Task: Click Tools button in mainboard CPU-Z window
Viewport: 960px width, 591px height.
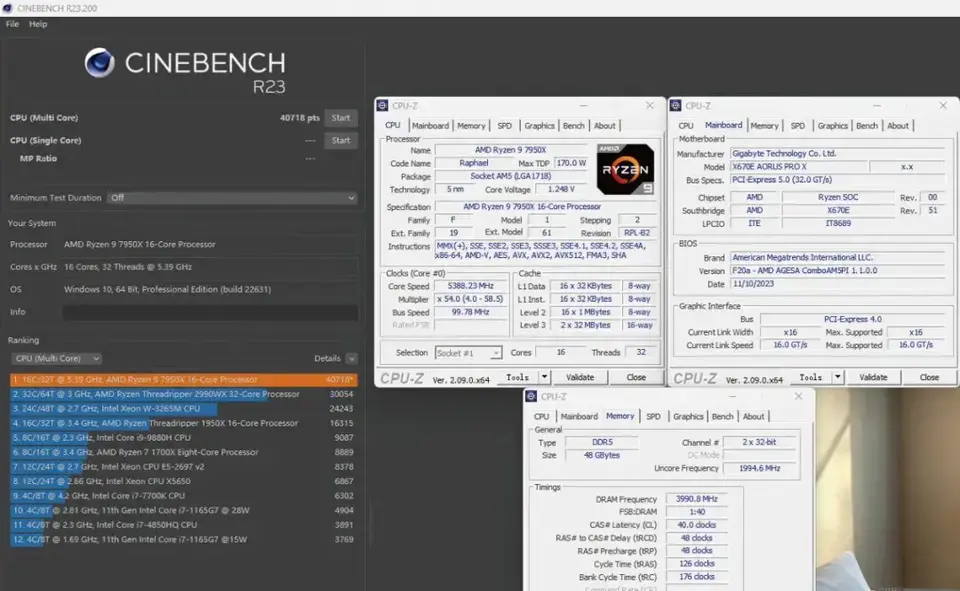Action: [x=811, y=377]
